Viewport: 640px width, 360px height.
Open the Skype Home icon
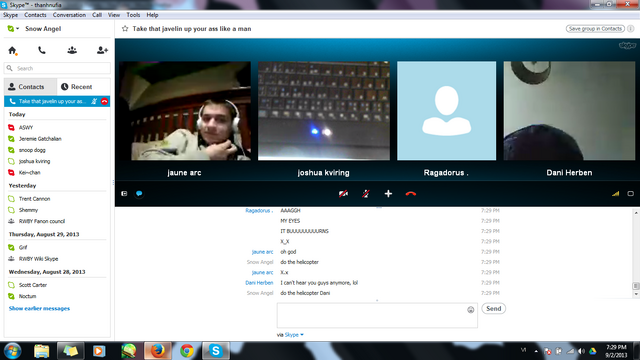coord(12,50)
